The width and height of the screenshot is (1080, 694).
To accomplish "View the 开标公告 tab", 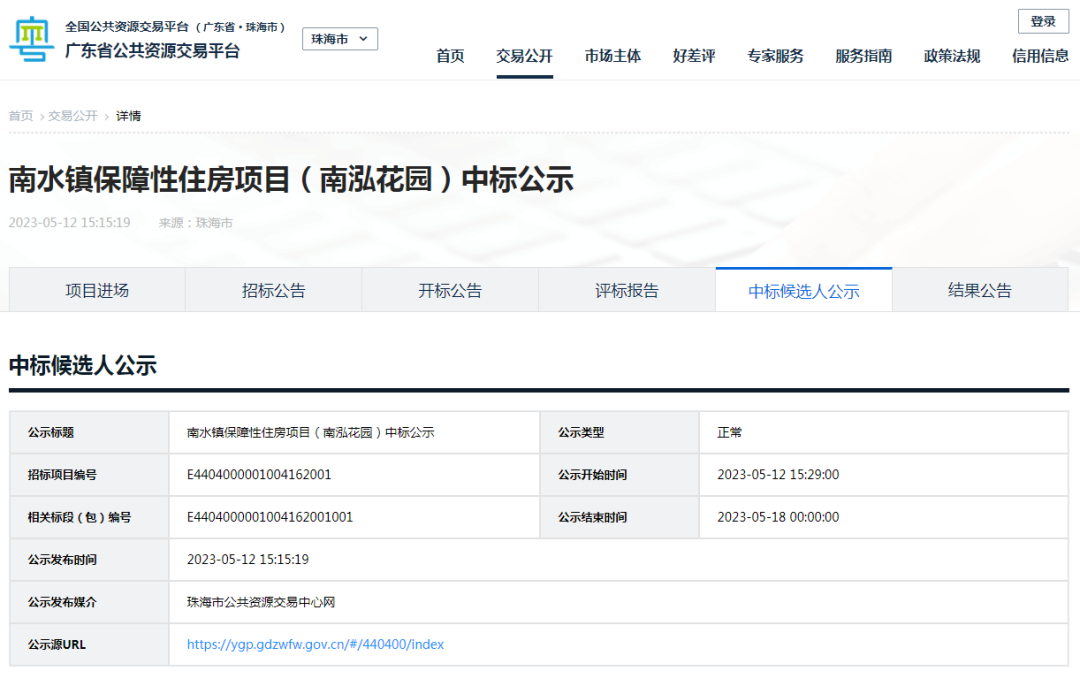I will [450, 290].
